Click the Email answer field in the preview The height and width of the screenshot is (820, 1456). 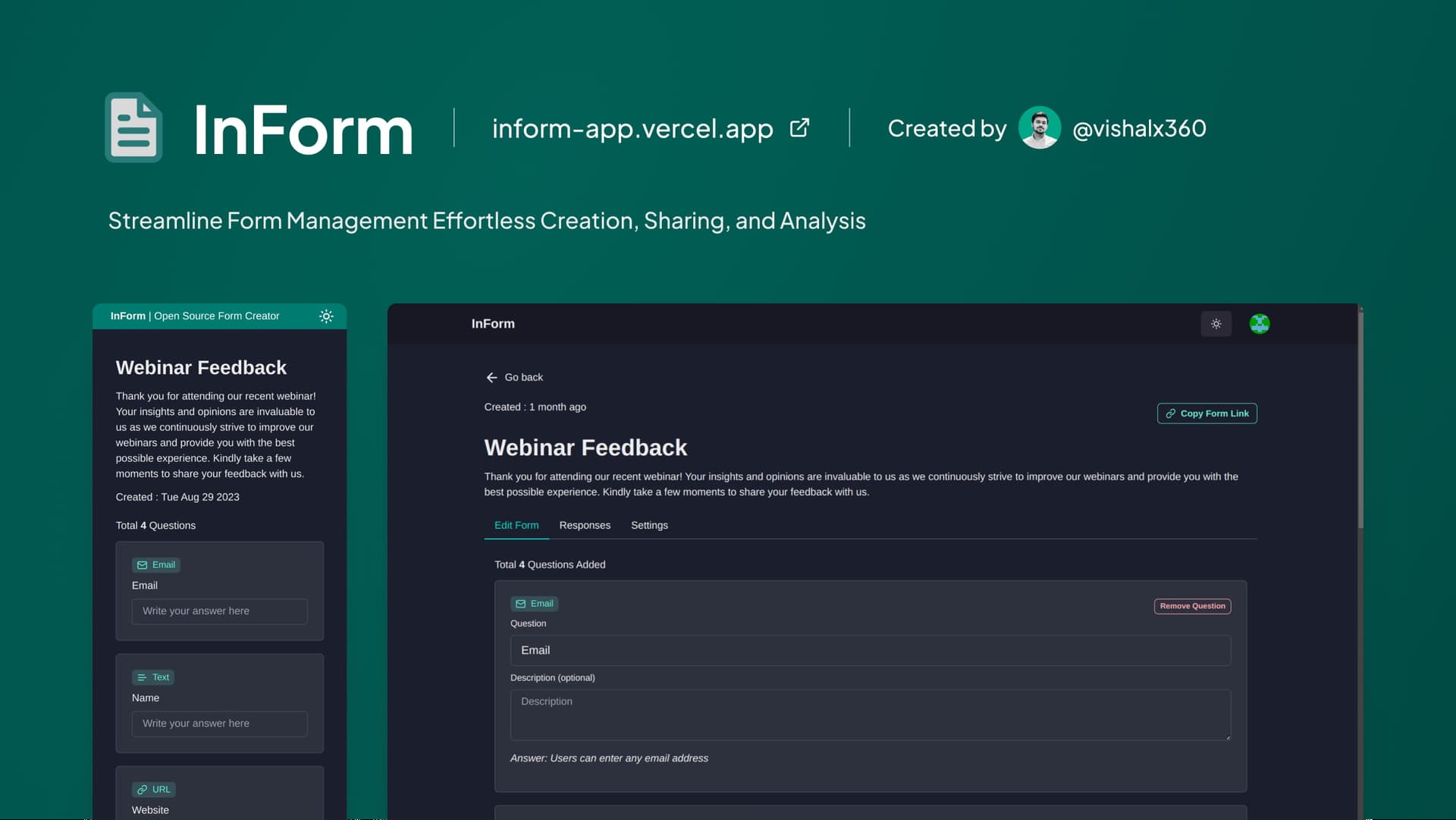(x=219, y=611)
